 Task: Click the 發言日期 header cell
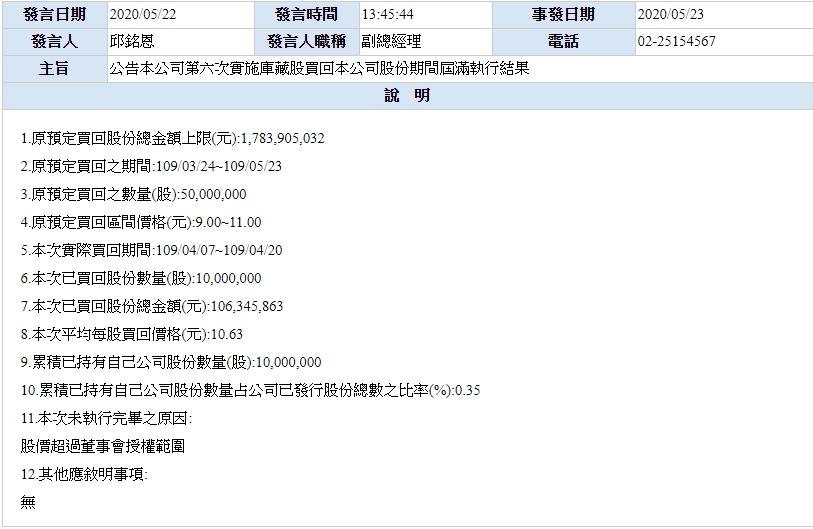click(54, 15)
